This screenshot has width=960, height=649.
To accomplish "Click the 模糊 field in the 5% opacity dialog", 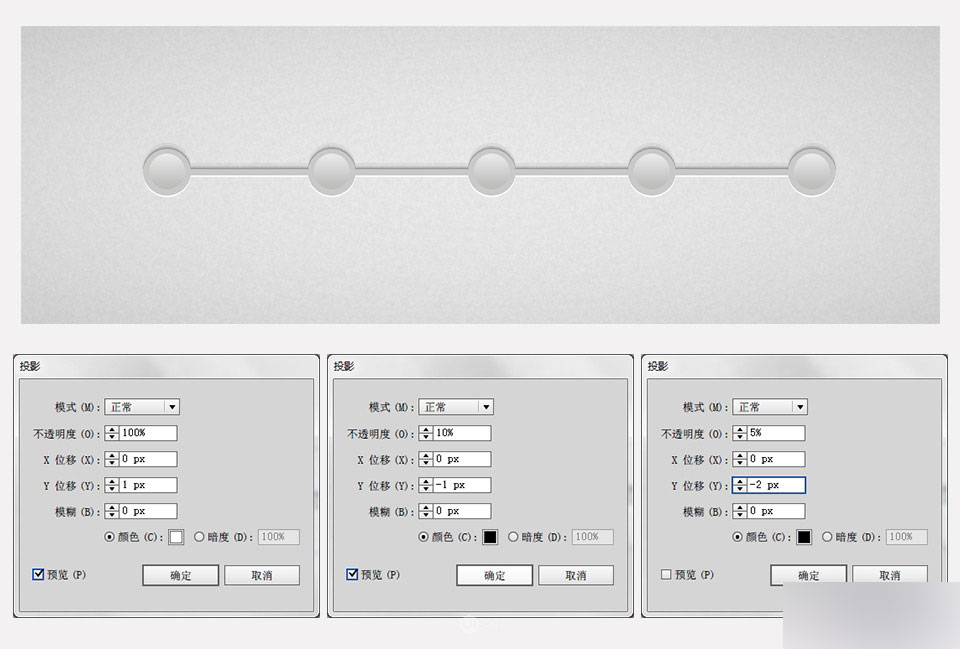I will click(776, 511).
